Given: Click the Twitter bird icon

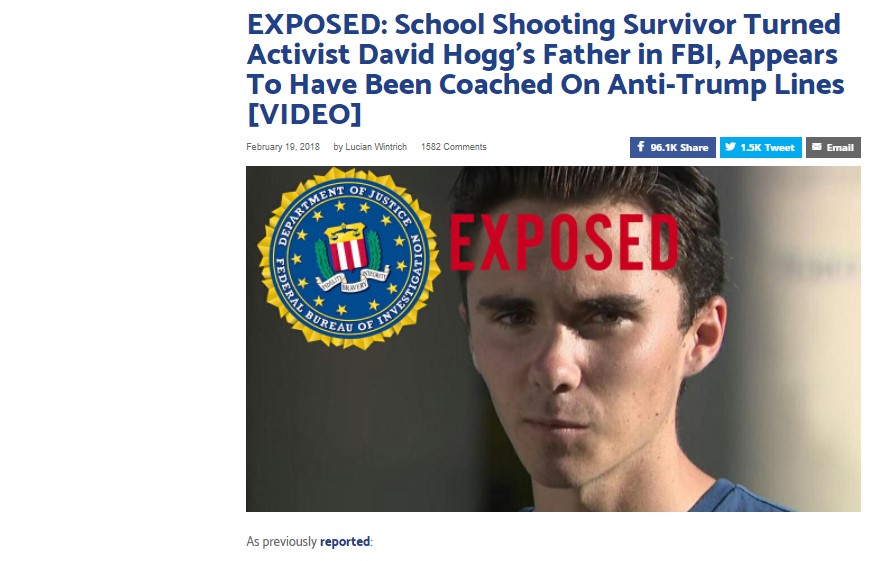Looking at the screenshot, I should tap(730, 147).
